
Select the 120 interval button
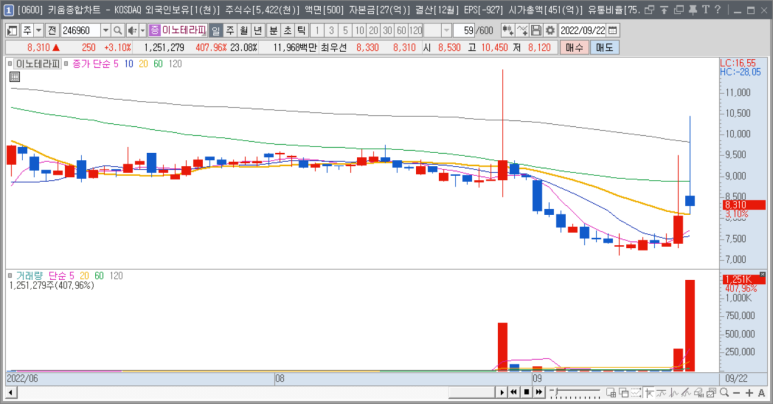coord(416,31)
